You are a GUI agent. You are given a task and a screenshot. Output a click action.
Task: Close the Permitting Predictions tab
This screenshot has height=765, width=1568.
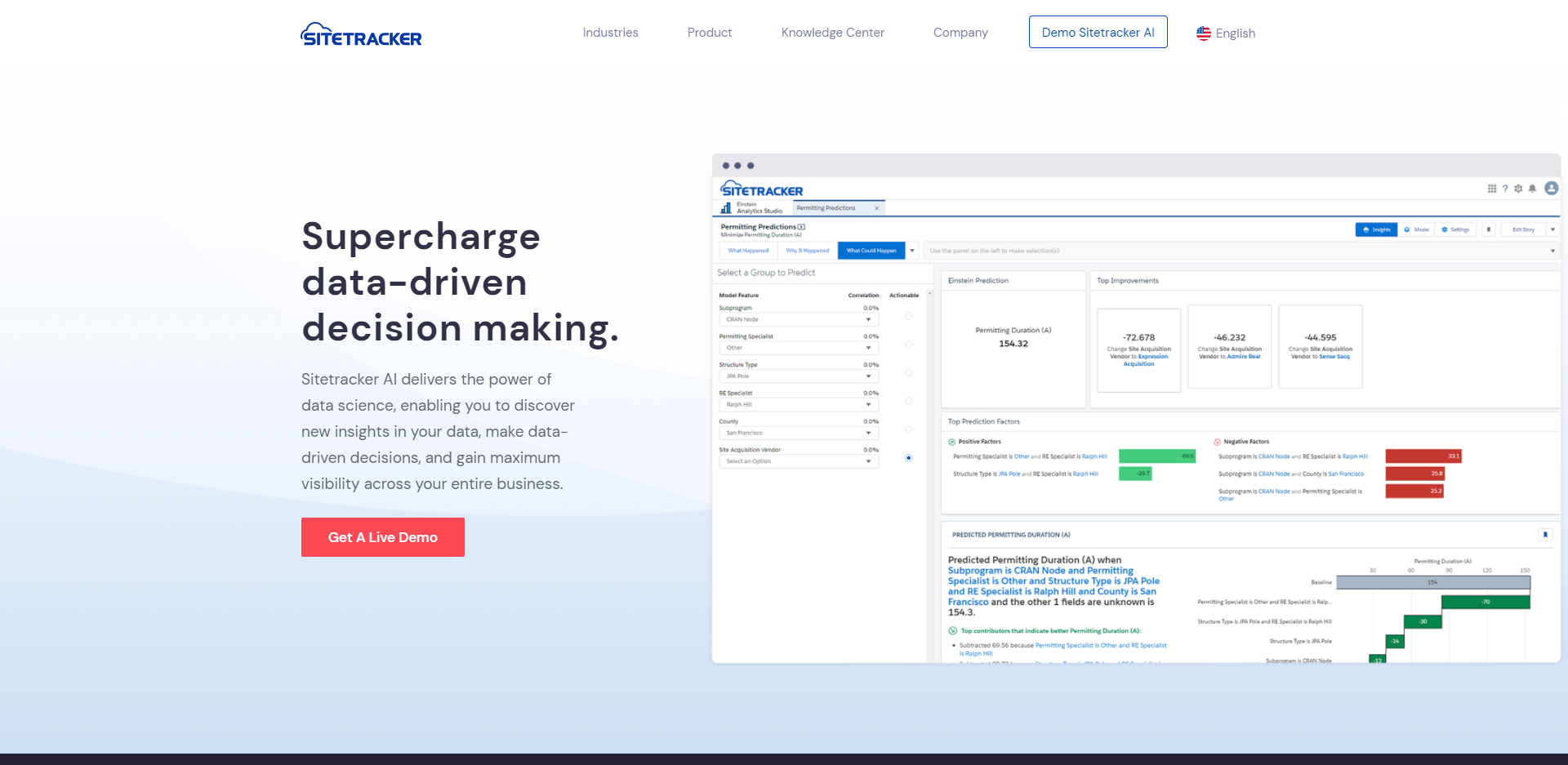877,208
